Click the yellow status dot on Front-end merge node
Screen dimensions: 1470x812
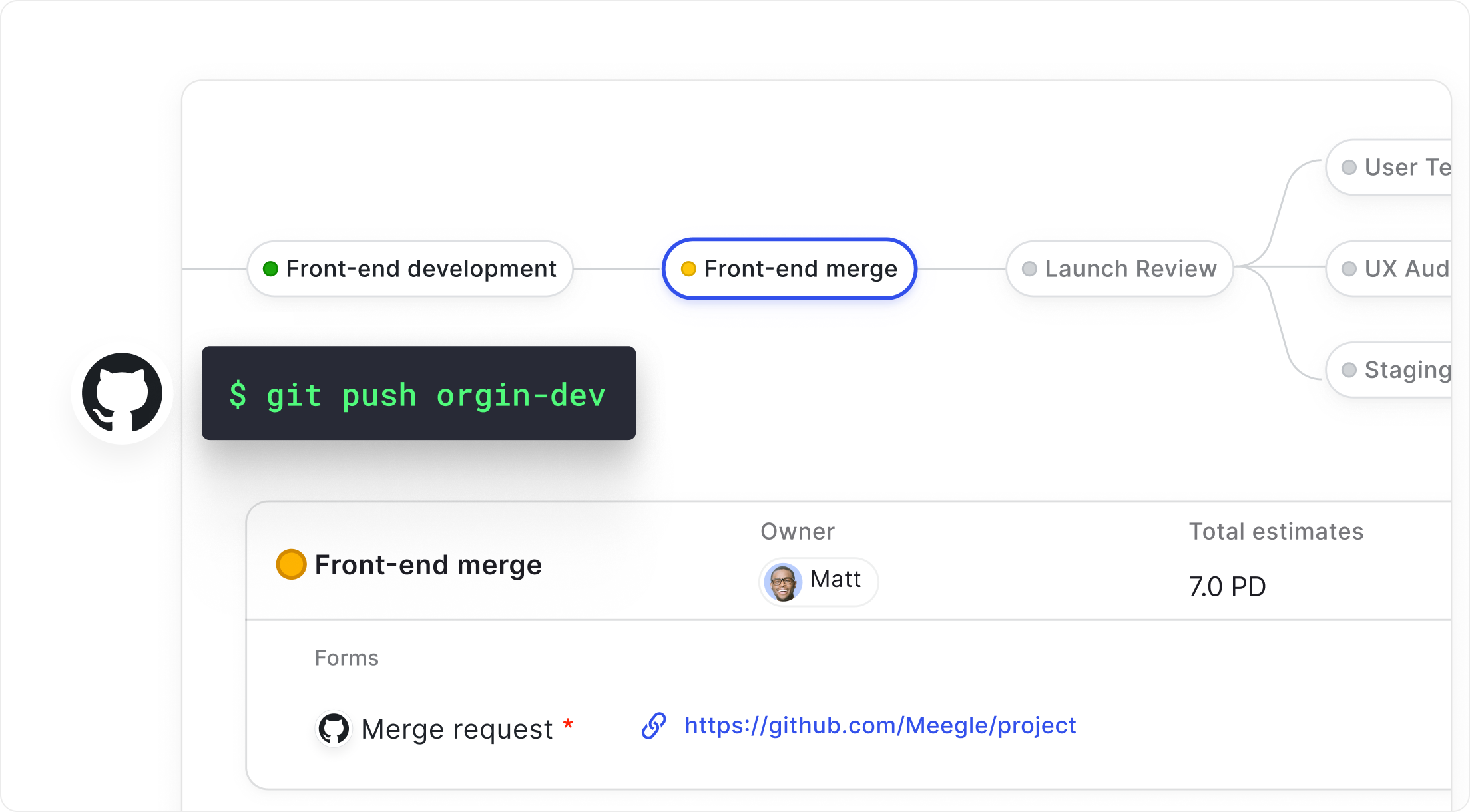[688, 269]
